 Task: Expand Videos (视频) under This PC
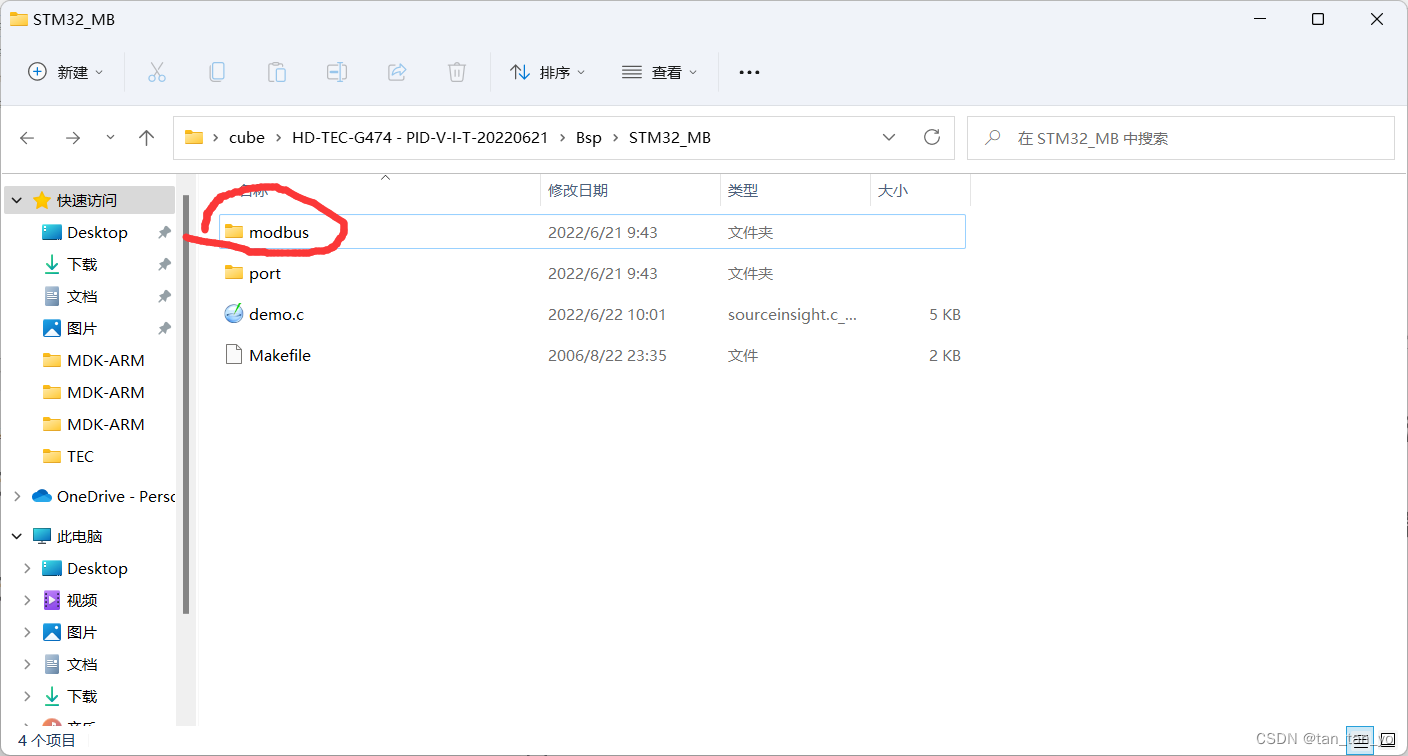tap(27, 600)
